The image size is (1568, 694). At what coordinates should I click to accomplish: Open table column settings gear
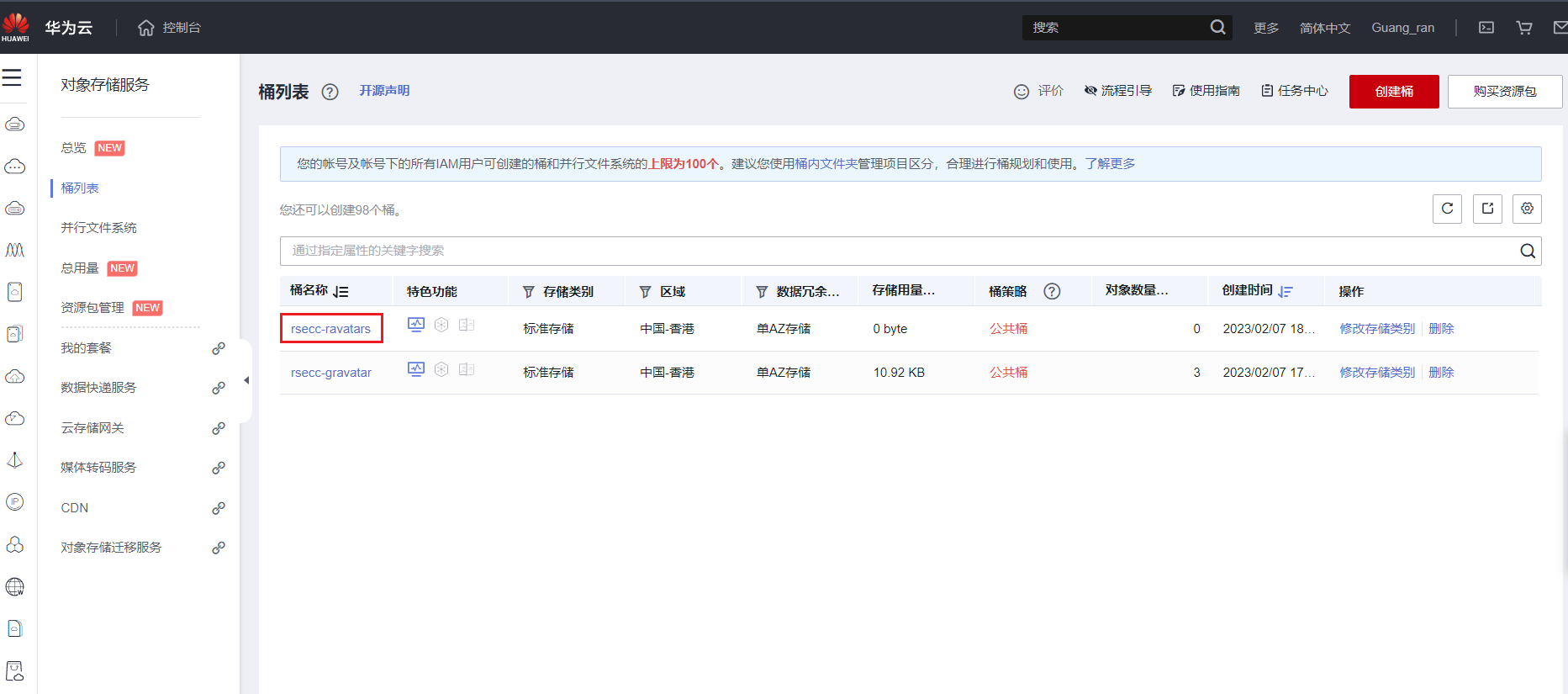click(x=1527, y=209)
